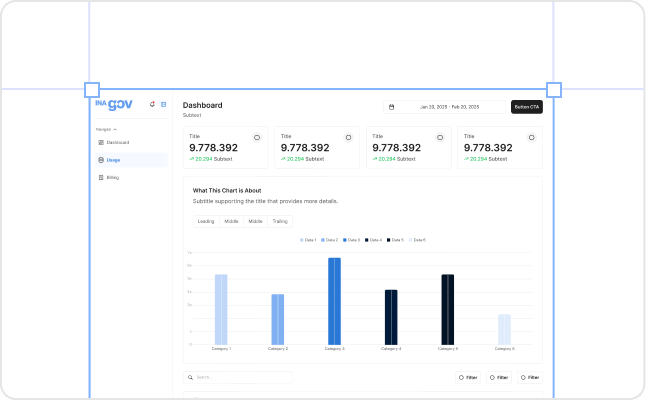Screen dimensions: 646x400
Task: Click the icon on the first Title card
Action: 256,136
